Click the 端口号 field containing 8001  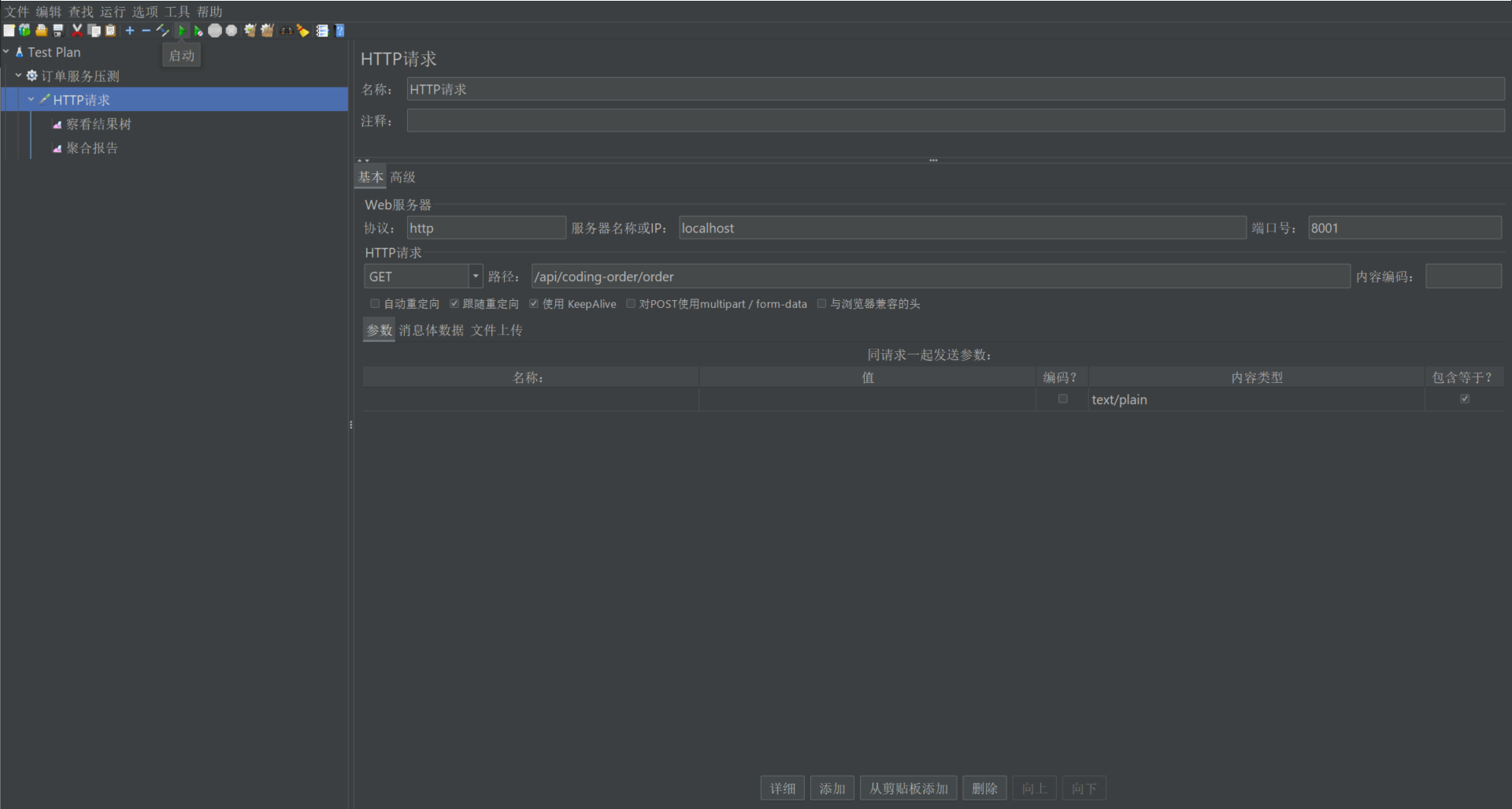click(1405, 228)
